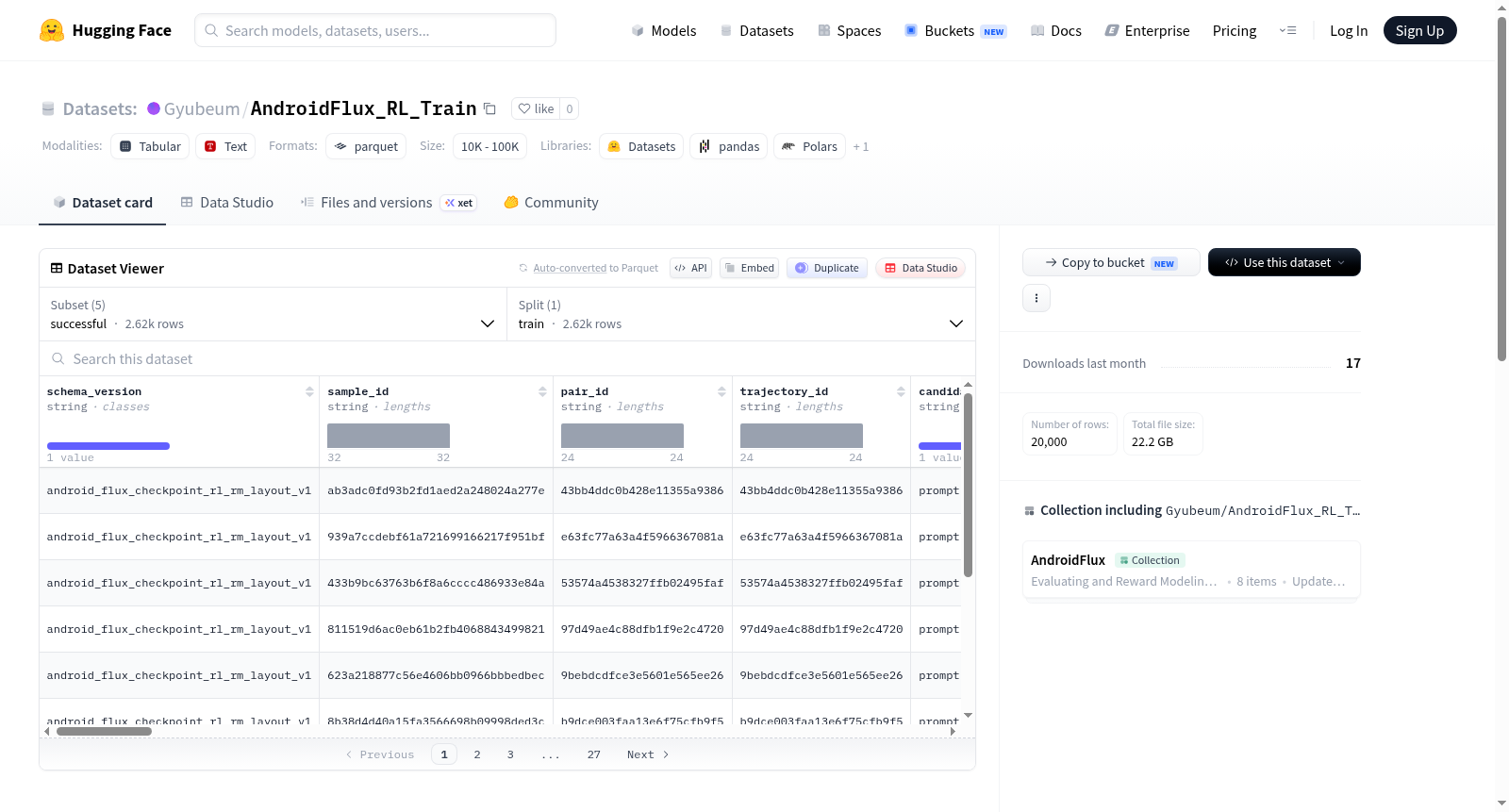Open the AndroidFlux collection card

[x=1191, y=570]
